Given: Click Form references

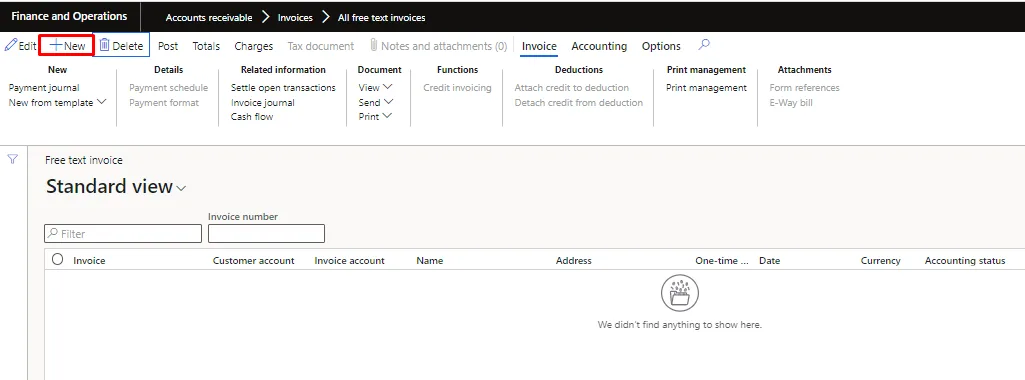Looking at the screenshot, I should click(804, 88).
